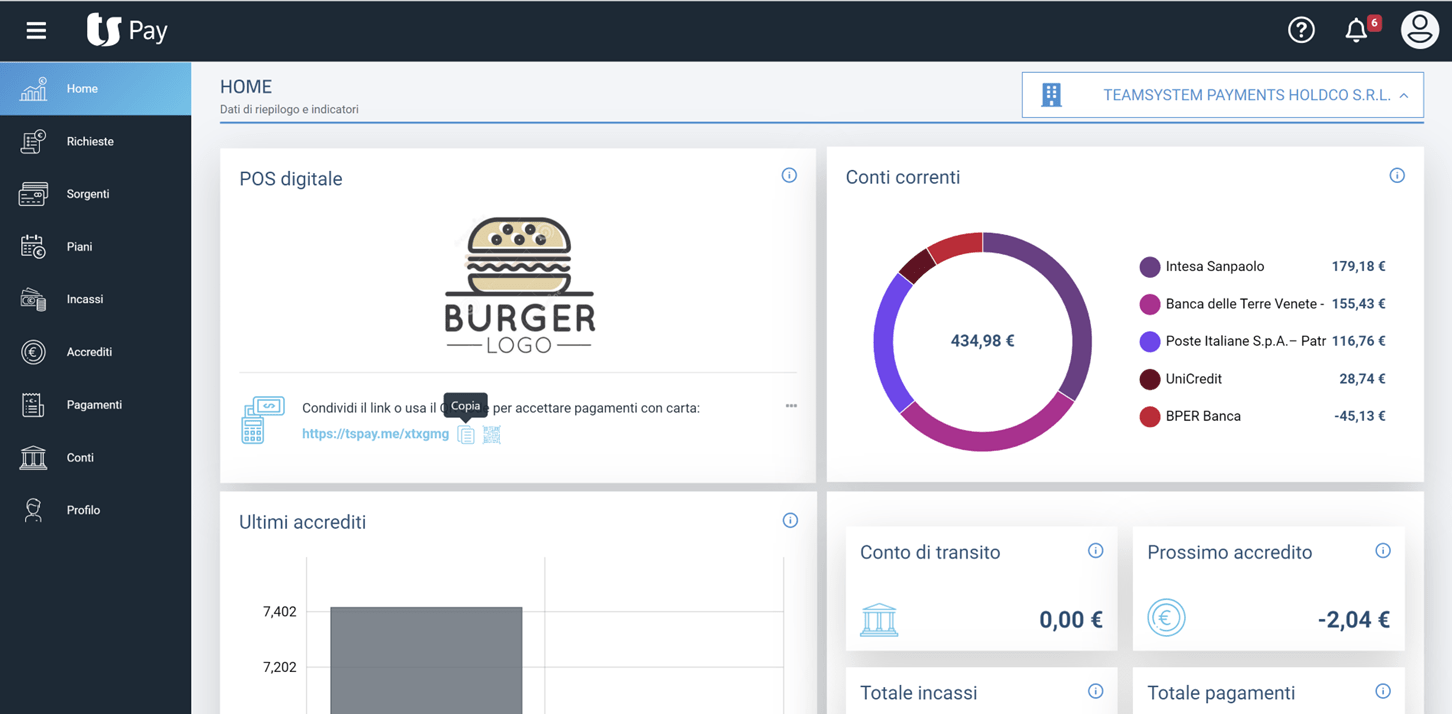Click the -45,13 € BPER Banca balance
The image size is (1452, 714).
(x=1360, y=416)
